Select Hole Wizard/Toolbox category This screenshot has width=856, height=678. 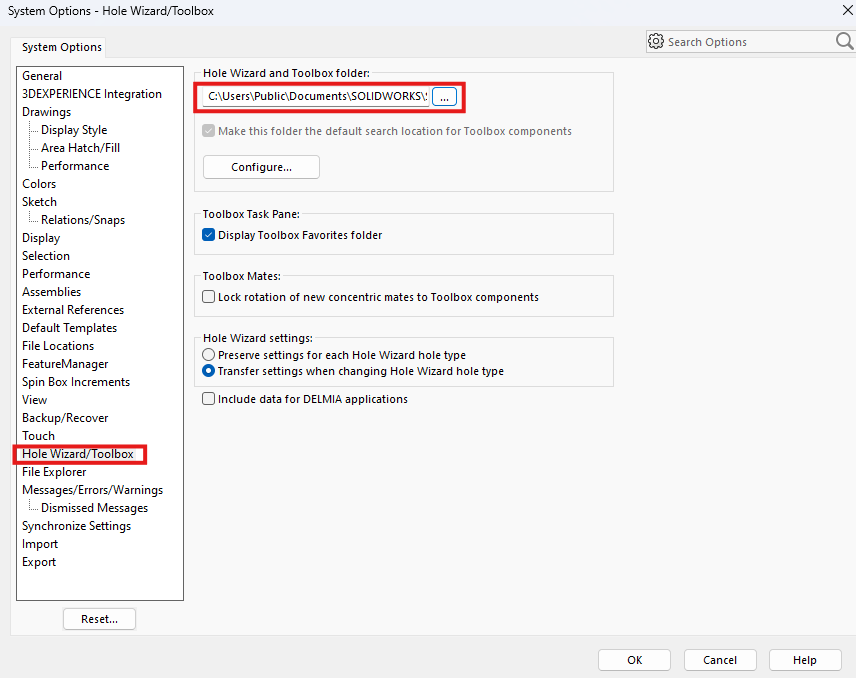78,454
